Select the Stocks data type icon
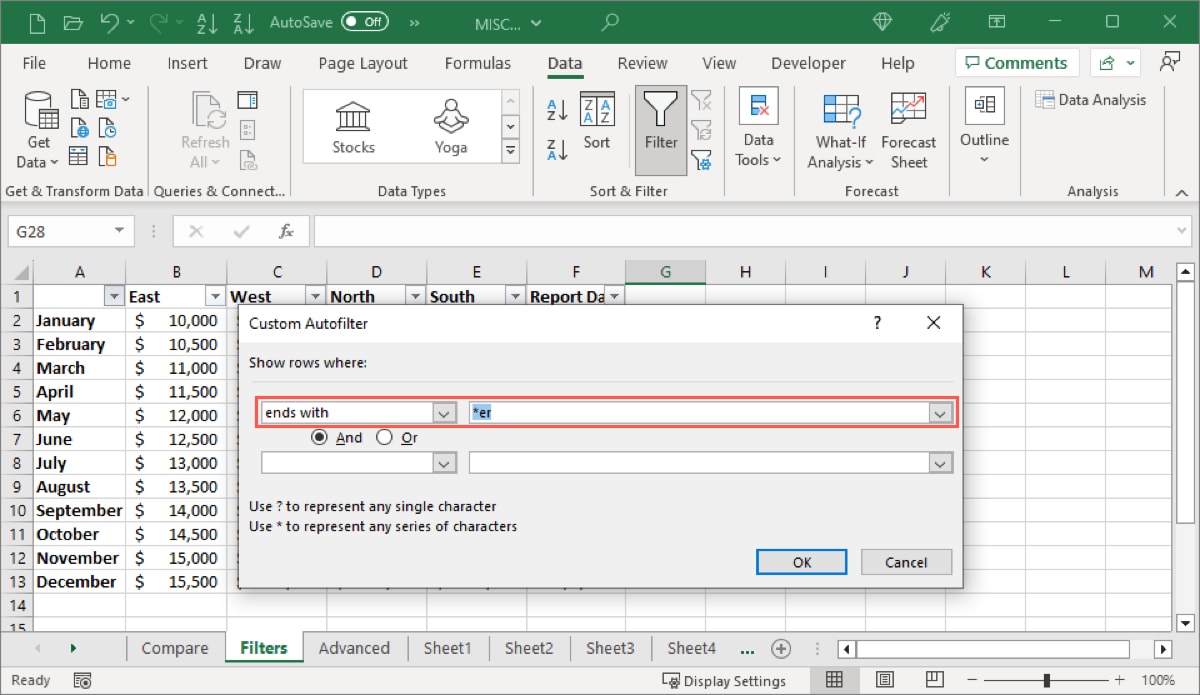Image resolution: width=1200 pixels, height=695 pixels. tap(352, 125)
